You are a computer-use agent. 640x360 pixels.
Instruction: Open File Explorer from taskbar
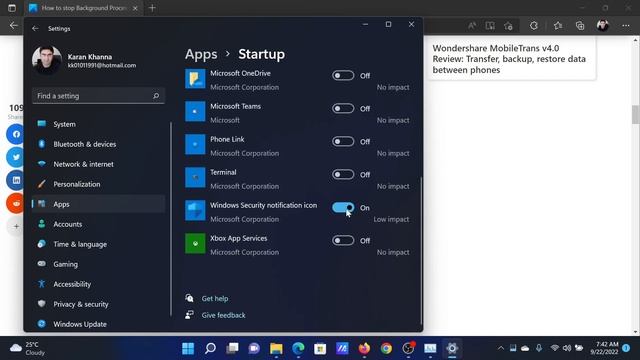276,348
